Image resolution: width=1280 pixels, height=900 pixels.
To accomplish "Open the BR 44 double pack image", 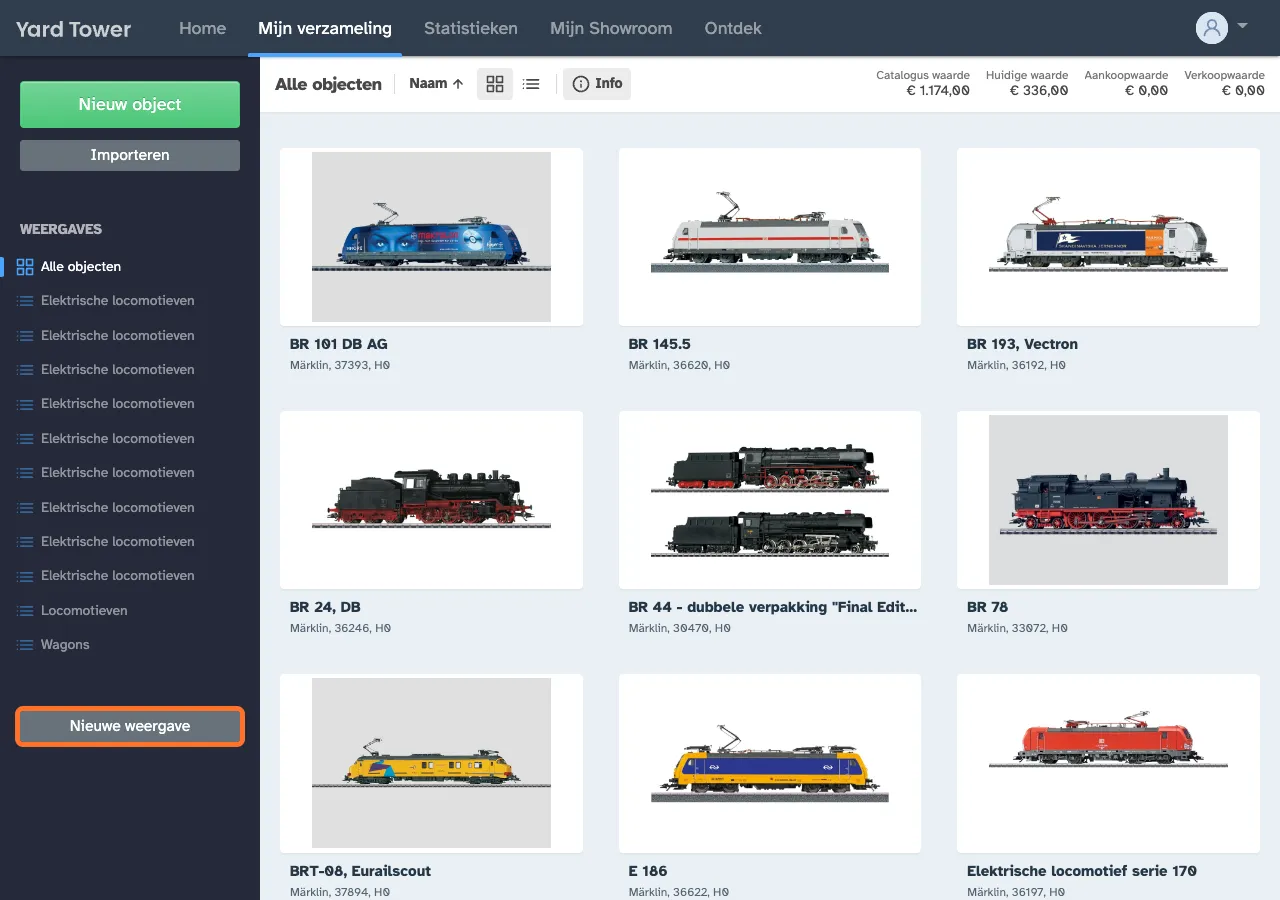I will pos(770,500).
